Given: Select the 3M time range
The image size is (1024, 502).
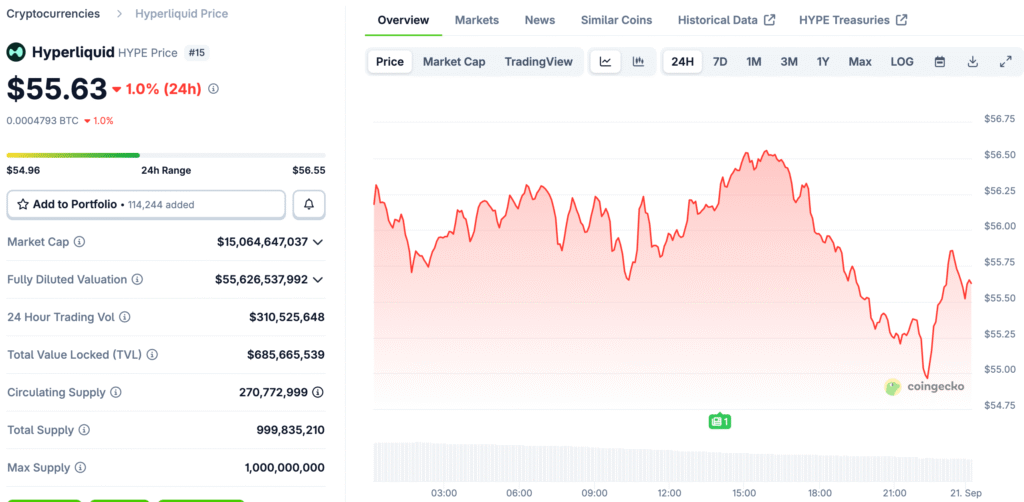Looking at the screenshot, I should 789,62.
